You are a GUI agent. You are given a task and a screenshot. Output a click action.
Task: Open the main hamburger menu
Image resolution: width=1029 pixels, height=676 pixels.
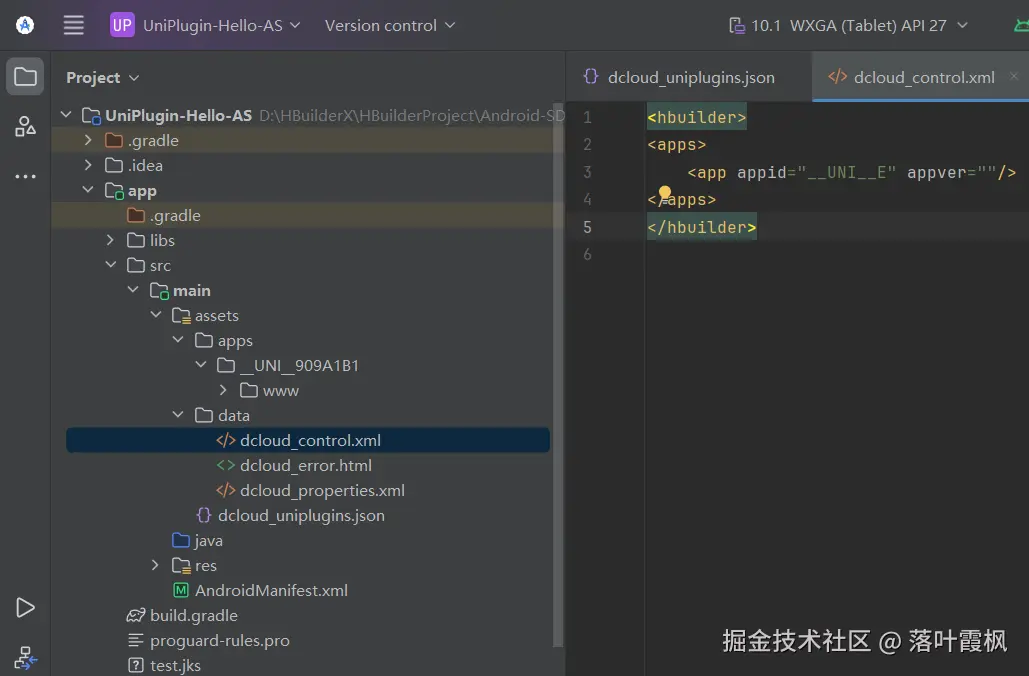click(x=73, y=25)
